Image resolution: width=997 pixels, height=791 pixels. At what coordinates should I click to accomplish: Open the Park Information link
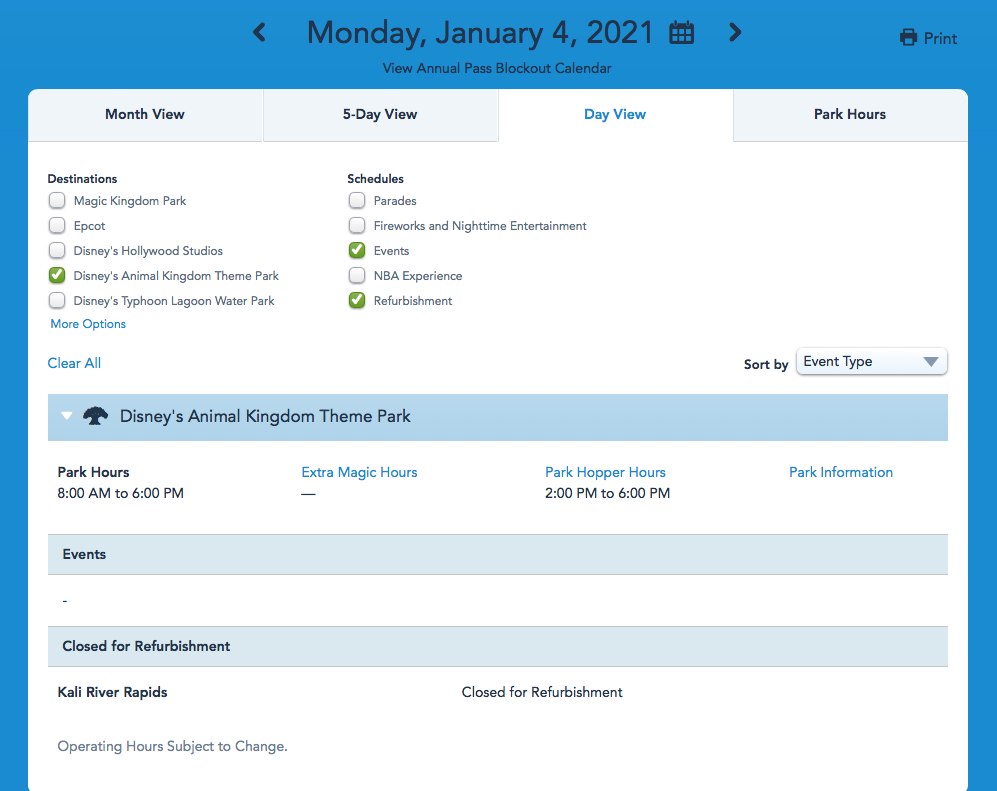coord(841,472)
